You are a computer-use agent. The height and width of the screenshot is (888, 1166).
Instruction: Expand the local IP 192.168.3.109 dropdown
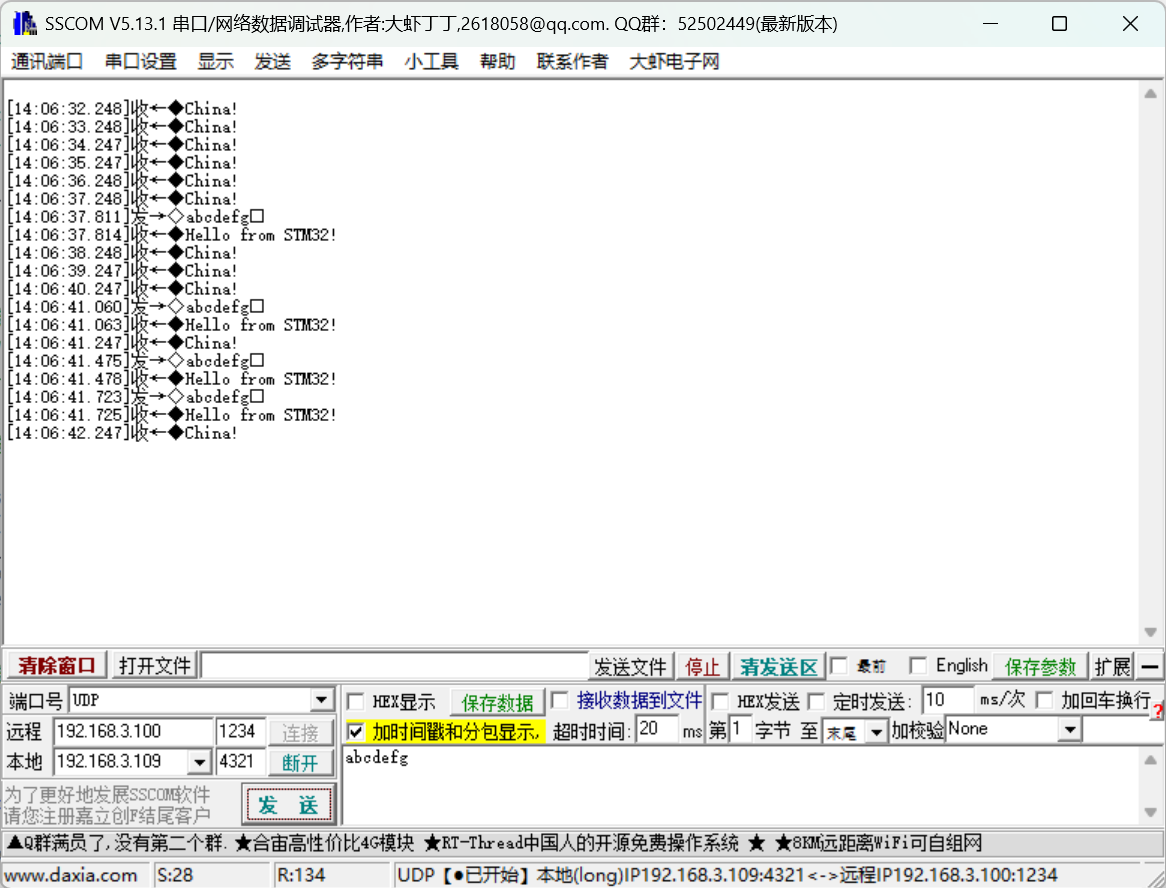click(199, 762)
